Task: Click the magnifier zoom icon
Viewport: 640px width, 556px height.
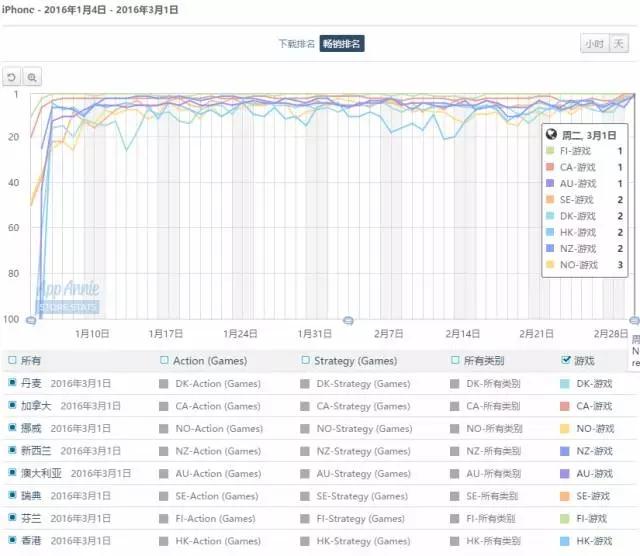Action: [x=32, y=77]
